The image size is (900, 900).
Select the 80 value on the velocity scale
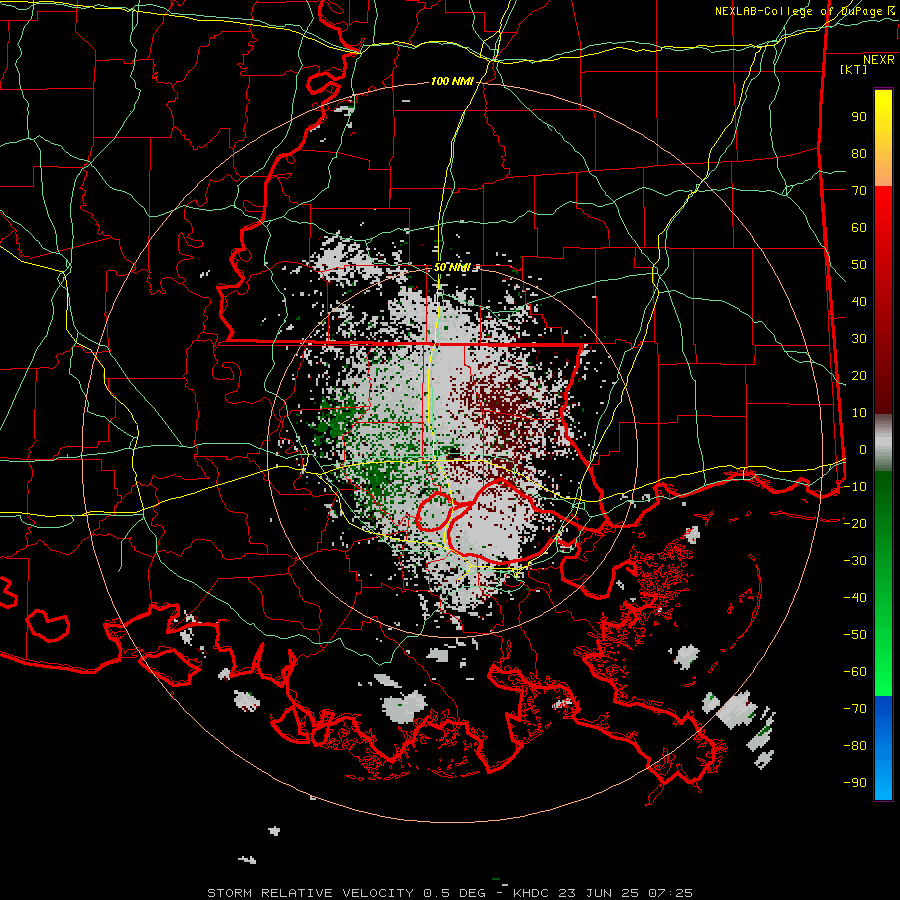pyautogui.click(x=859, y=154)
